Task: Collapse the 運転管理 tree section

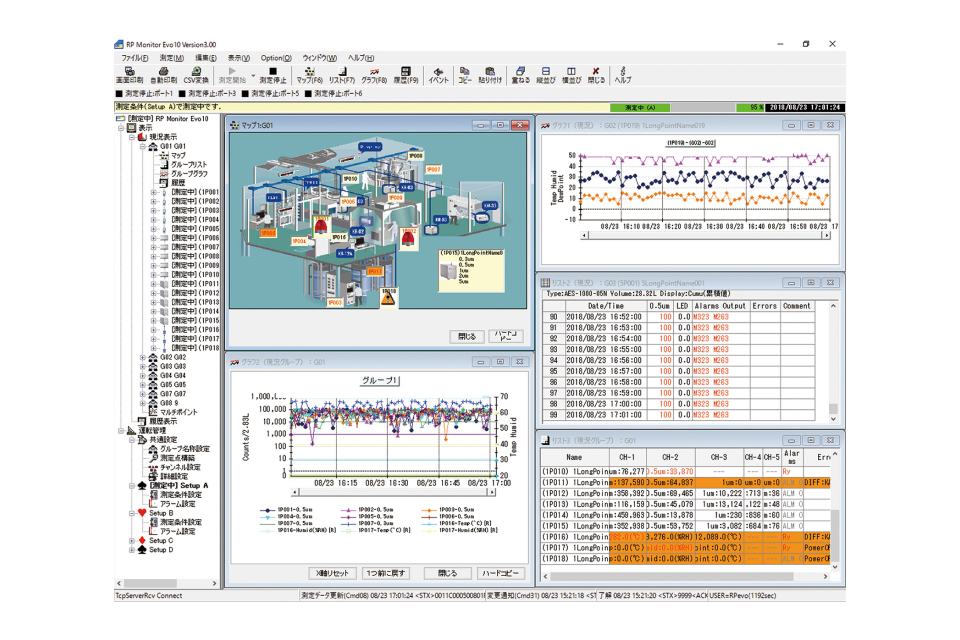Action: (x=121, y=430)
